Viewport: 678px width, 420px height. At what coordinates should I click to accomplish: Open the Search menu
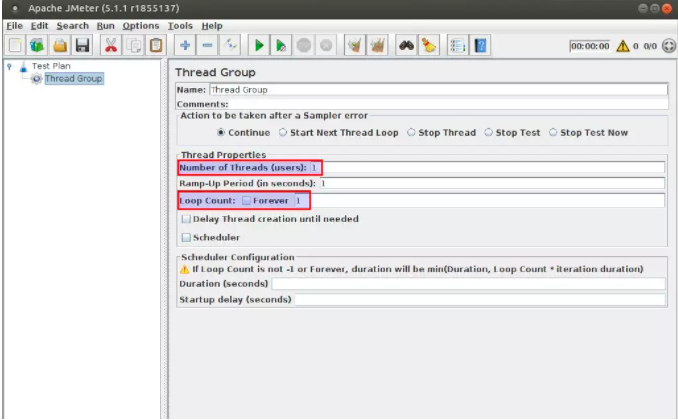click(x=73, y=26)
